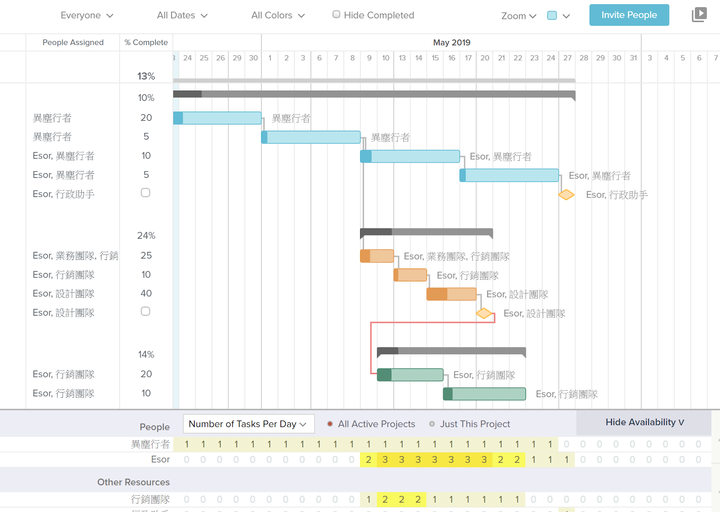The image size is (720, 512).
Task: Expand the Number of Tasks Per Day dropdown
Action: tap(248, 424)
